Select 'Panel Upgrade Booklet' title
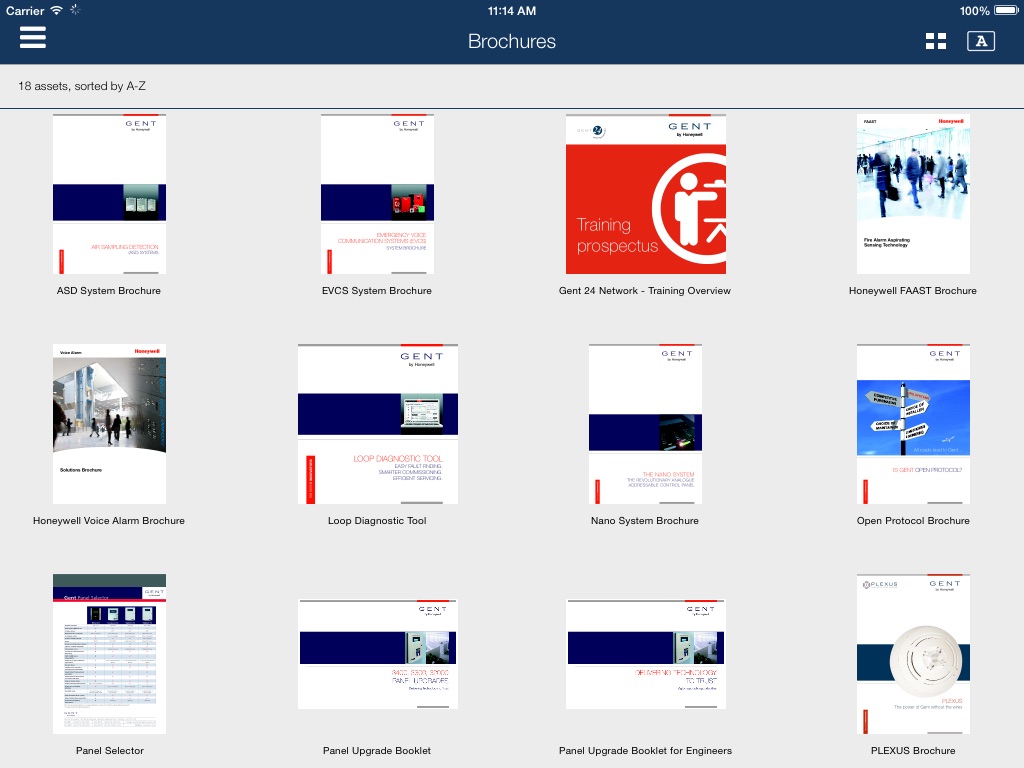 pyautogui.click(x=377, y=750)
